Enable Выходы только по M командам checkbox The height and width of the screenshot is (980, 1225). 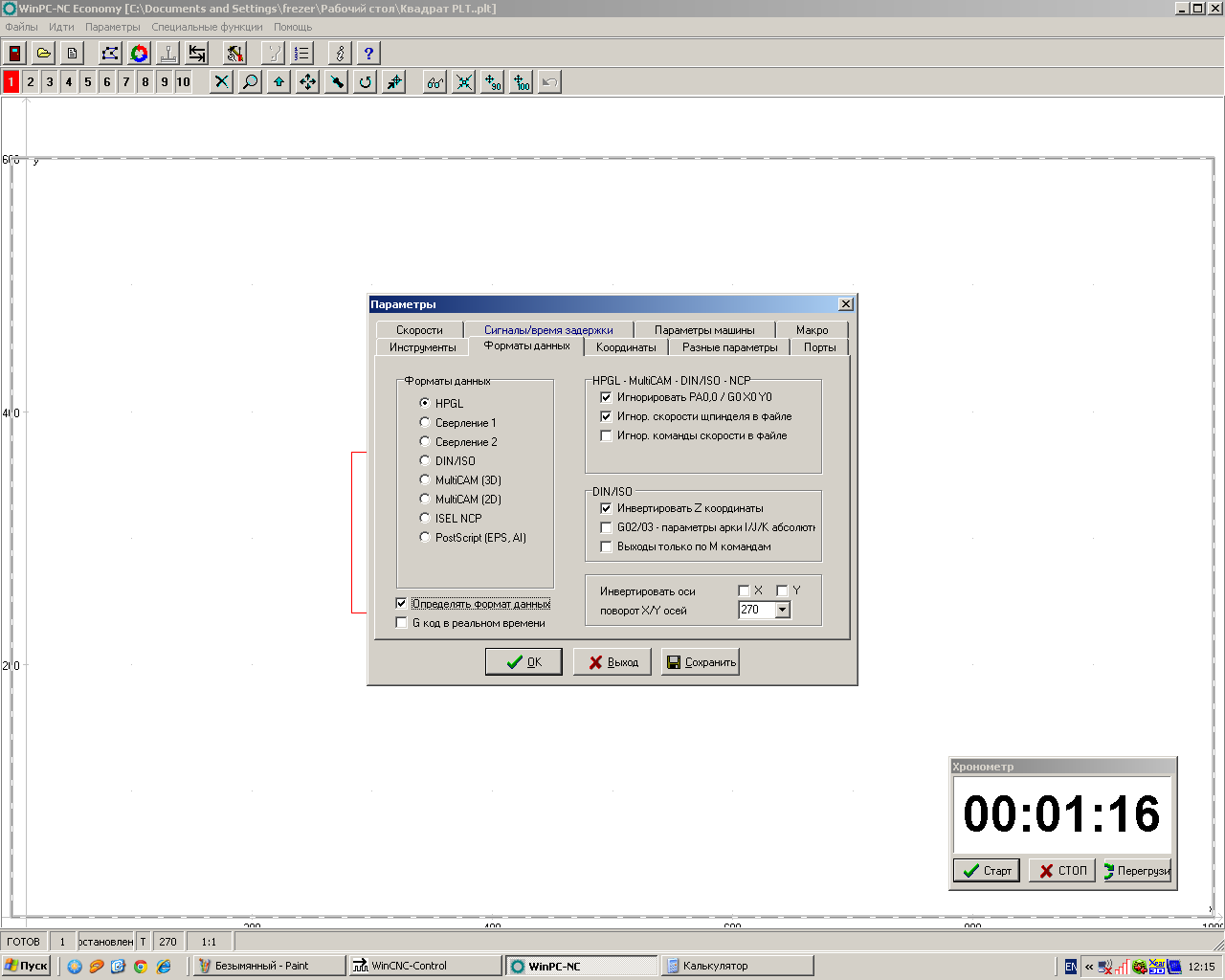[606, 546]
